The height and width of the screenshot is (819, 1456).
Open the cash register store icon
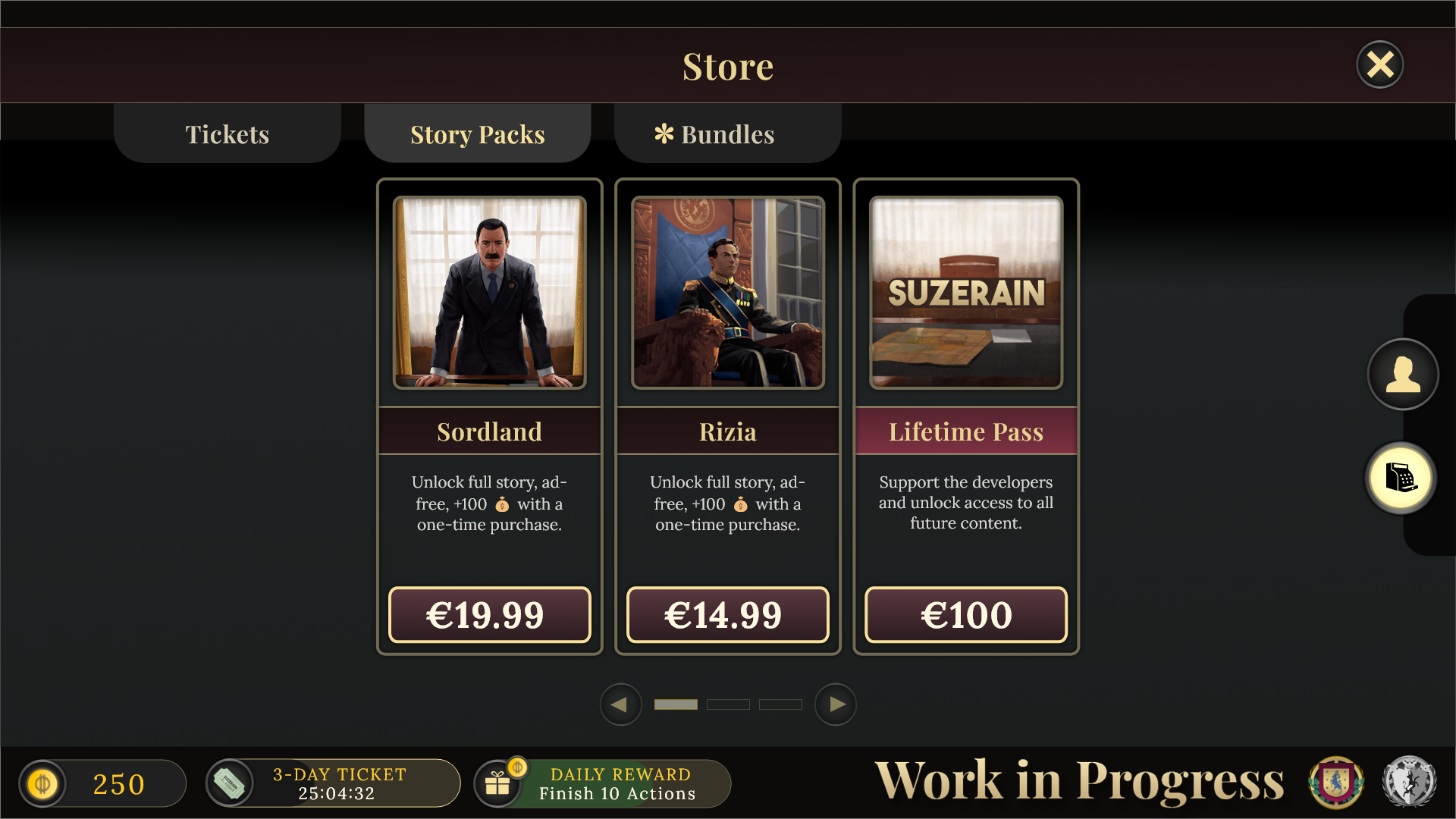click(x=1401, y=479)
